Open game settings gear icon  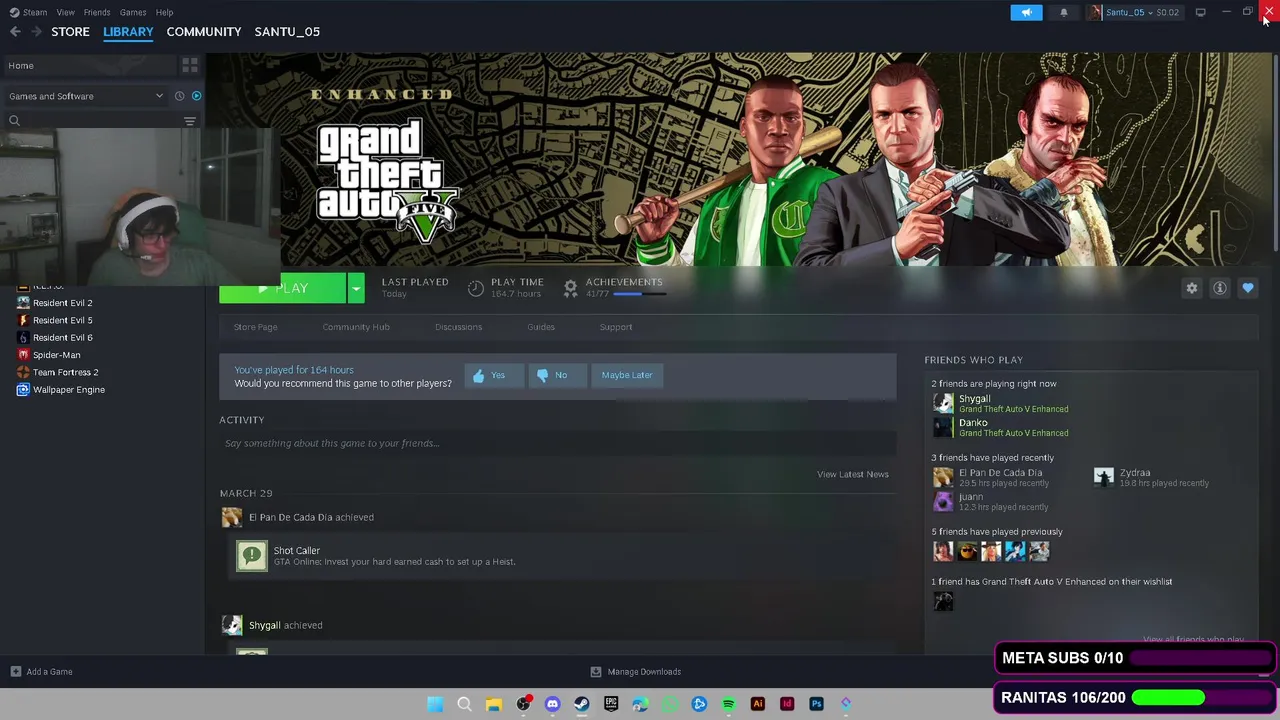coord(1191,288)
